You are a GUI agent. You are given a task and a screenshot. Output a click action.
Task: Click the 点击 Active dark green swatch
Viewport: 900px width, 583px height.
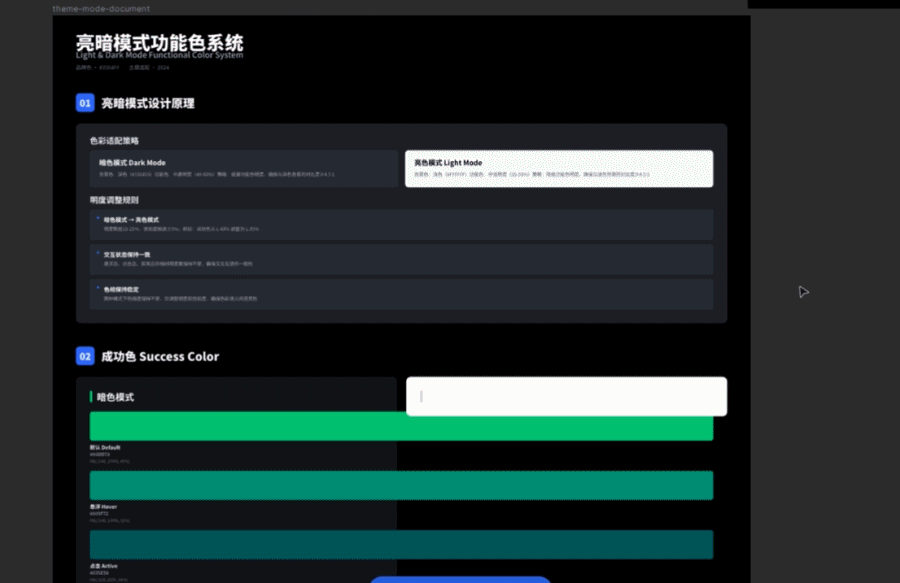(400, 542)
